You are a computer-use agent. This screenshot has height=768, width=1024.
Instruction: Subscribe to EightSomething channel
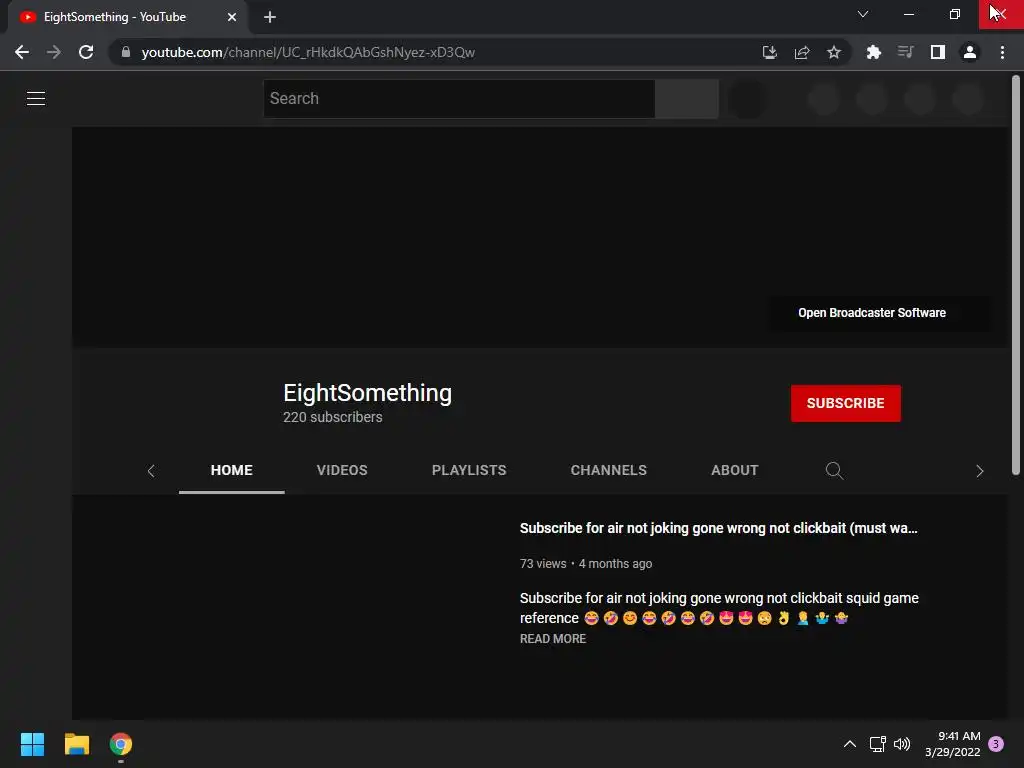click(x=846, y=403)
